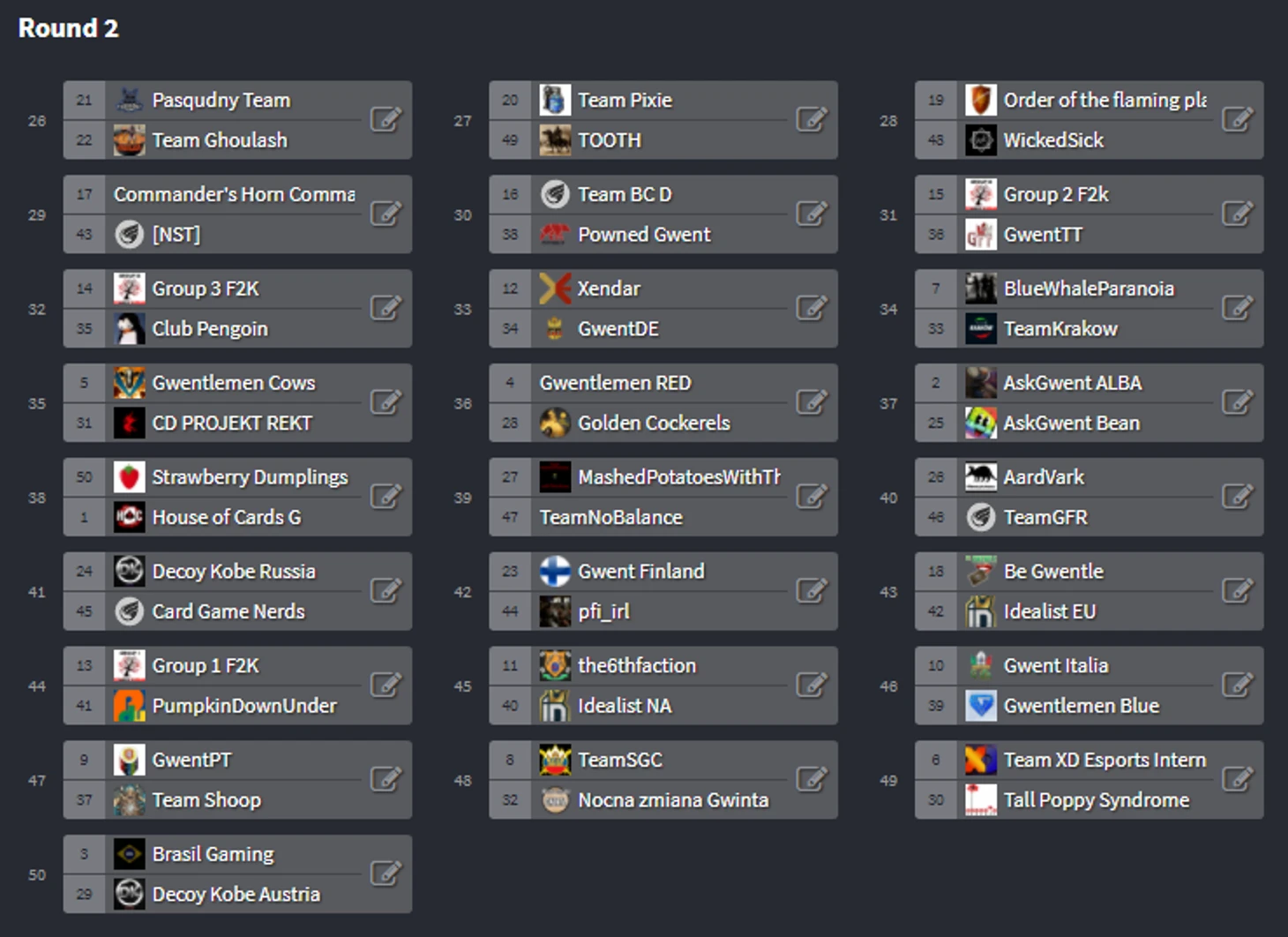This screenshot has height=937, width=1288.
Task: Open GwentDE team entry
Action: (618, 329)
